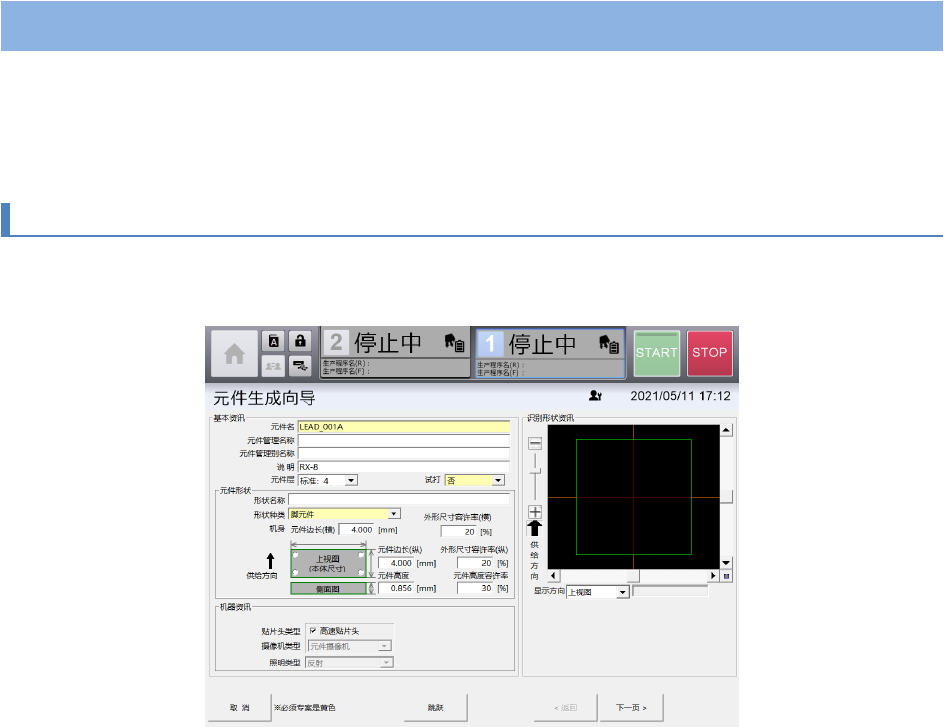Click the lane 2 hand-clipboard icon
The height and width of the screenshot is (727, 944).
(455, 342)
